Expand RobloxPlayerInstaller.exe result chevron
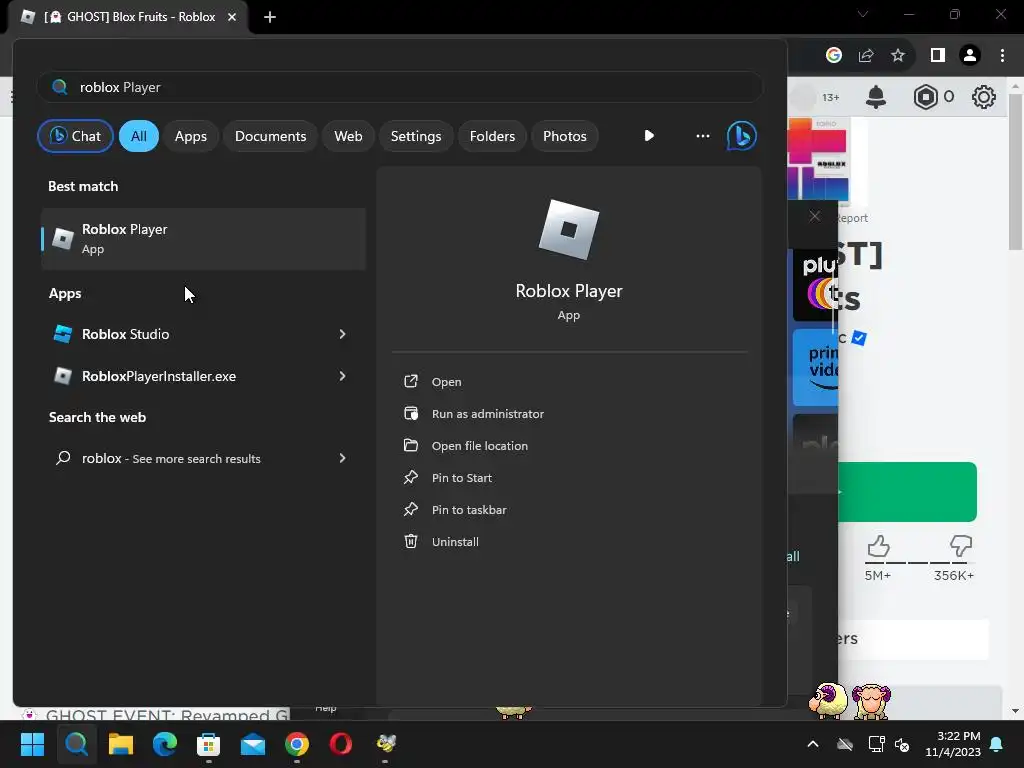Viewport: 1024px width, 768px height. click(342, 376)
